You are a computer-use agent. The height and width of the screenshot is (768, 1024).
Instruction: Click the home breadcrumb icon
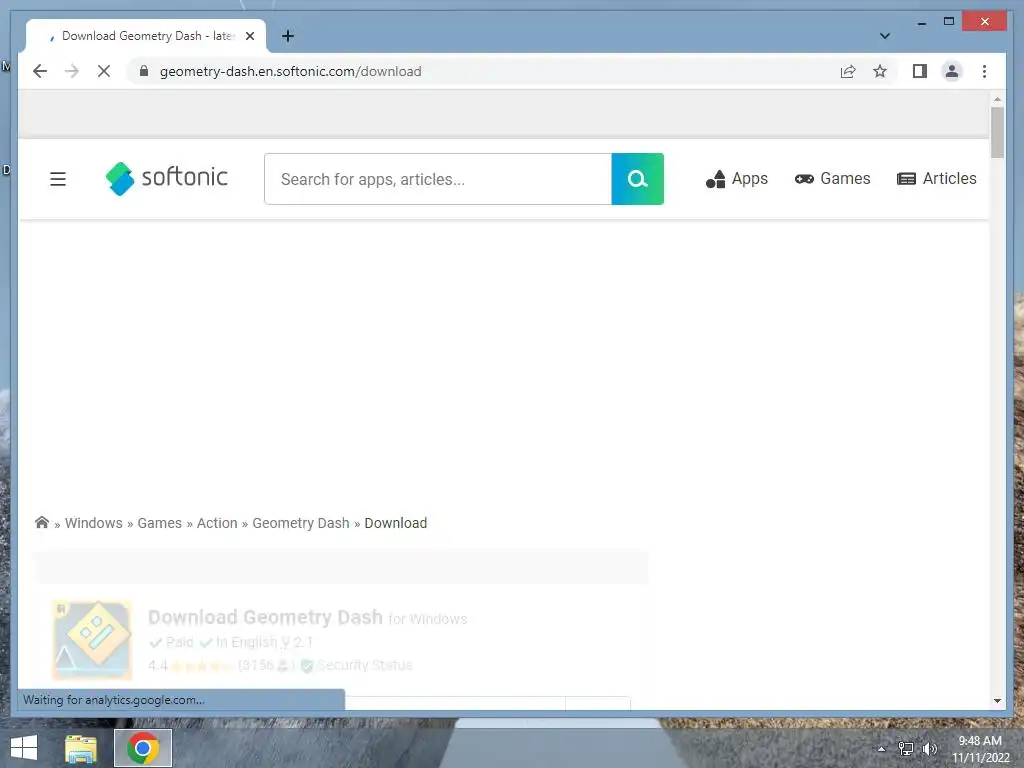42,522
